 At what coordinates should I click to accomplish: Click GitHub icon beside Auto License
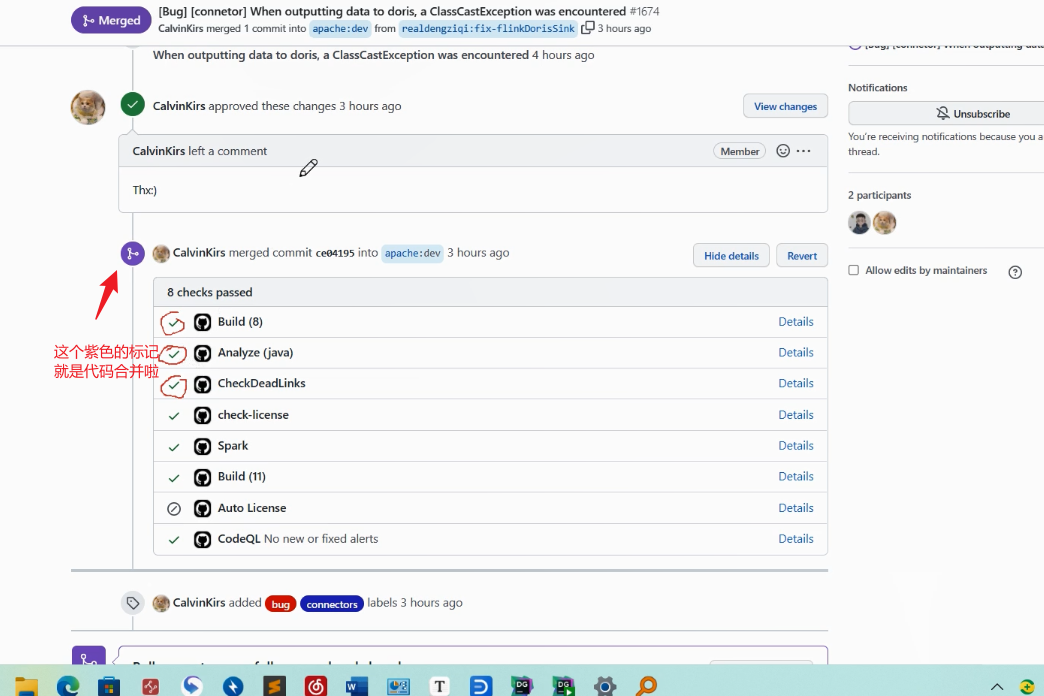(x=202, y=509)
